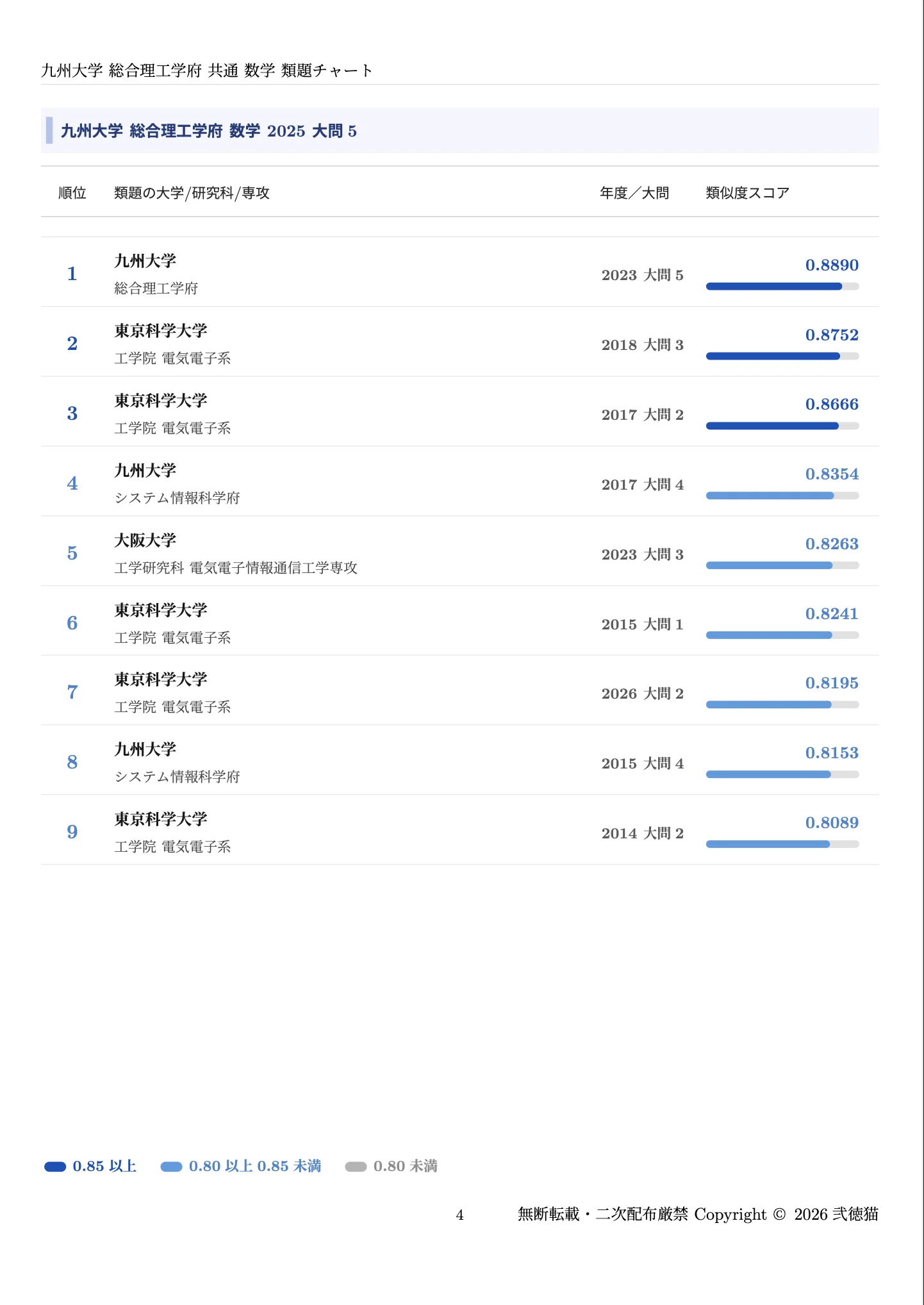Click the page header '九州大学 総合理工学府 共通 数学 類題チャート'
924x1305 pixels.
(206, 71)
